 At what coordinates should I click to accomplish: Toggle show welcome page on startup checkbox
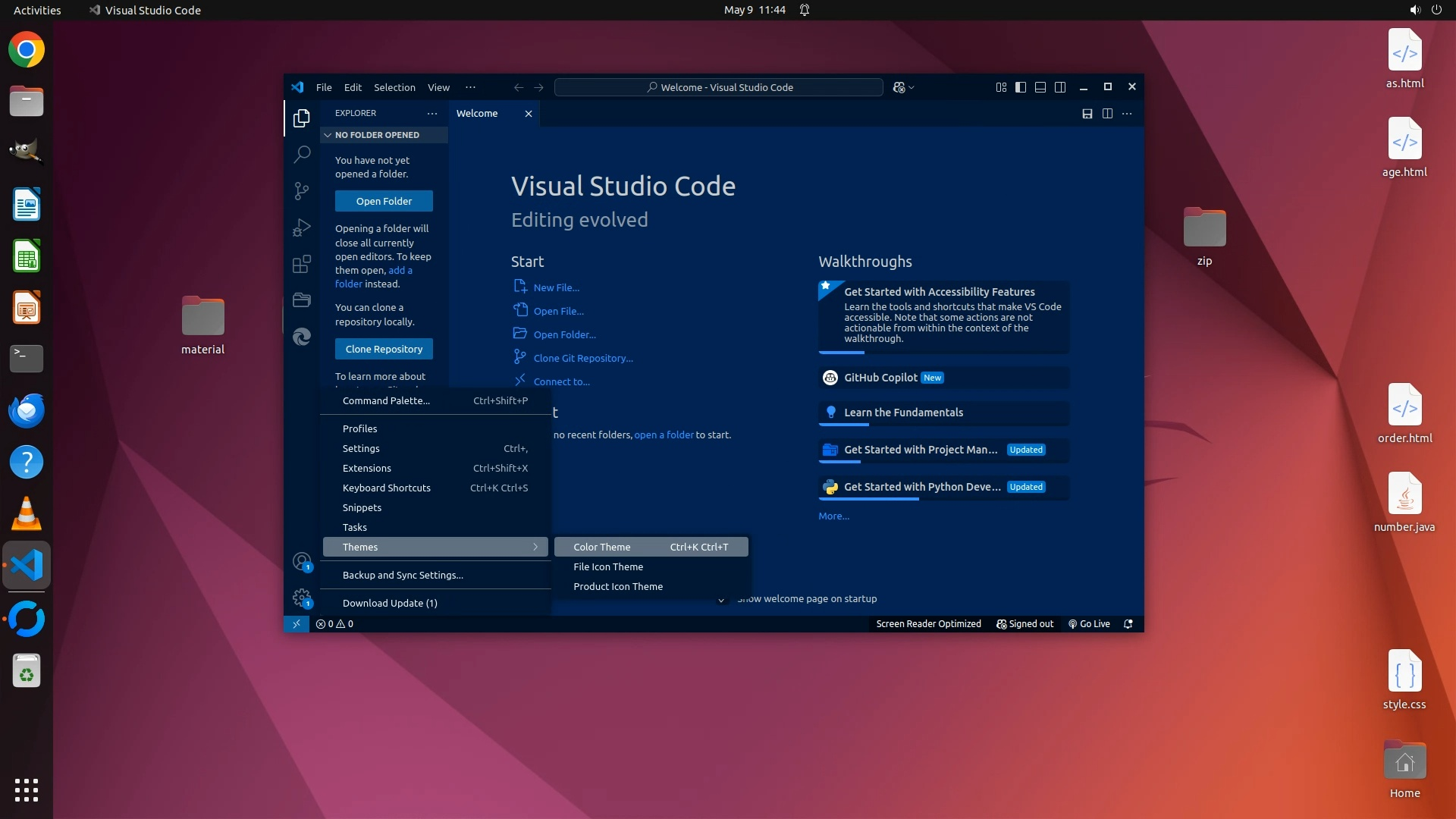721,599
